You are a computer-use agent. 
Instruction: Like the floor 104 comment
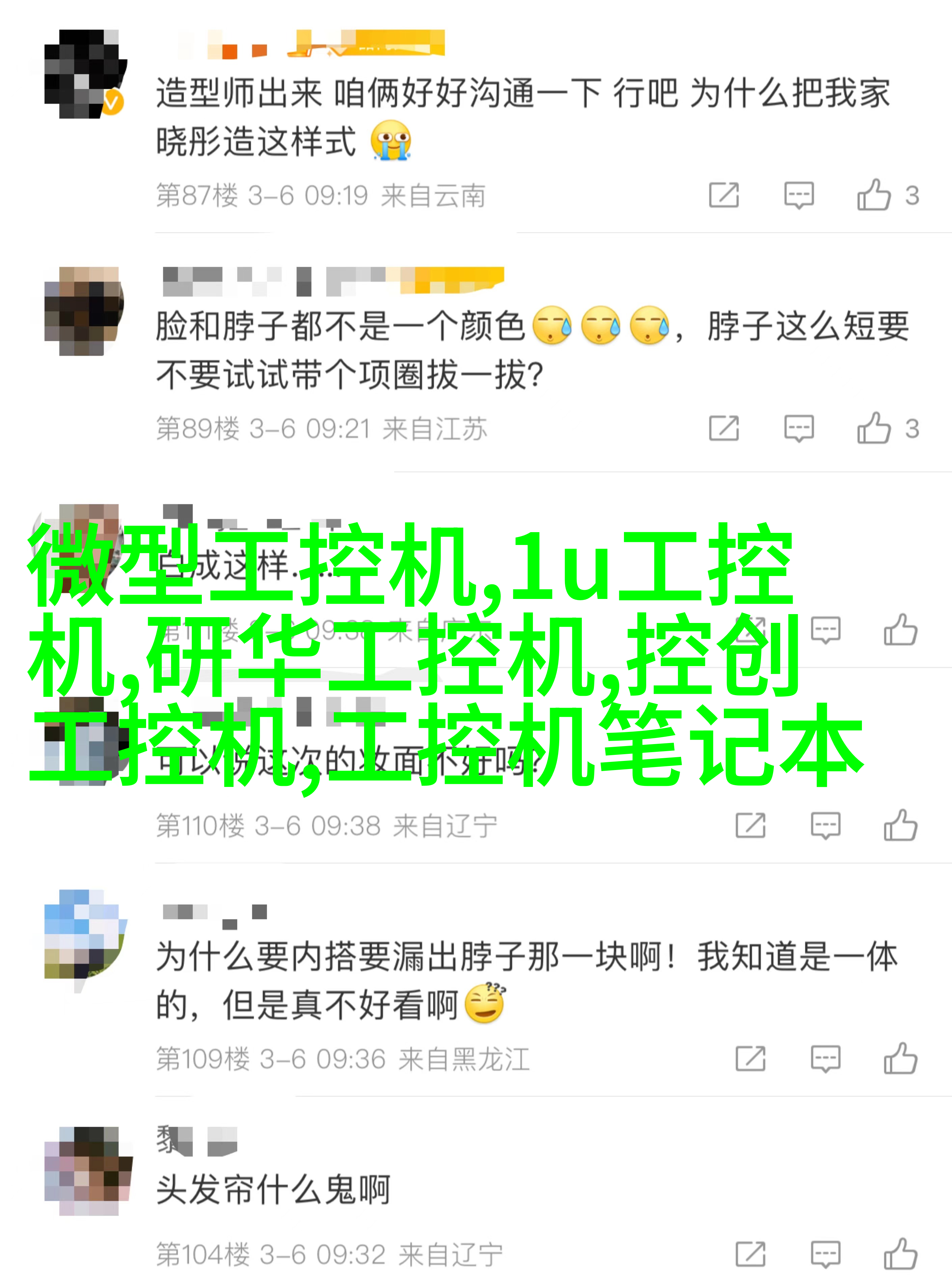pos(900,1254)
